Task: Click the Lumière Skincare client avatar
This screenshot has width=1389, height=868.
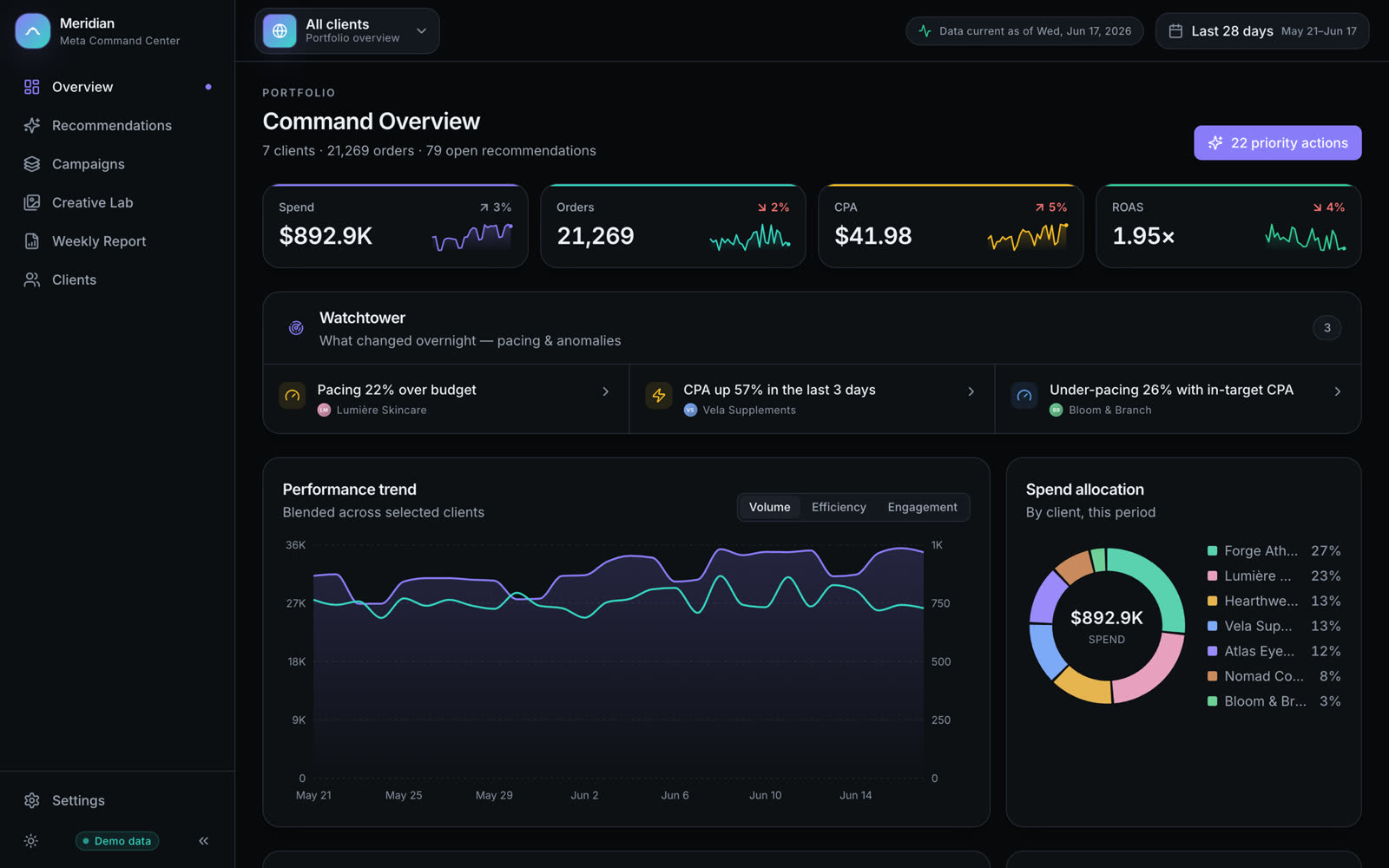Action: (x=325, y=410)
